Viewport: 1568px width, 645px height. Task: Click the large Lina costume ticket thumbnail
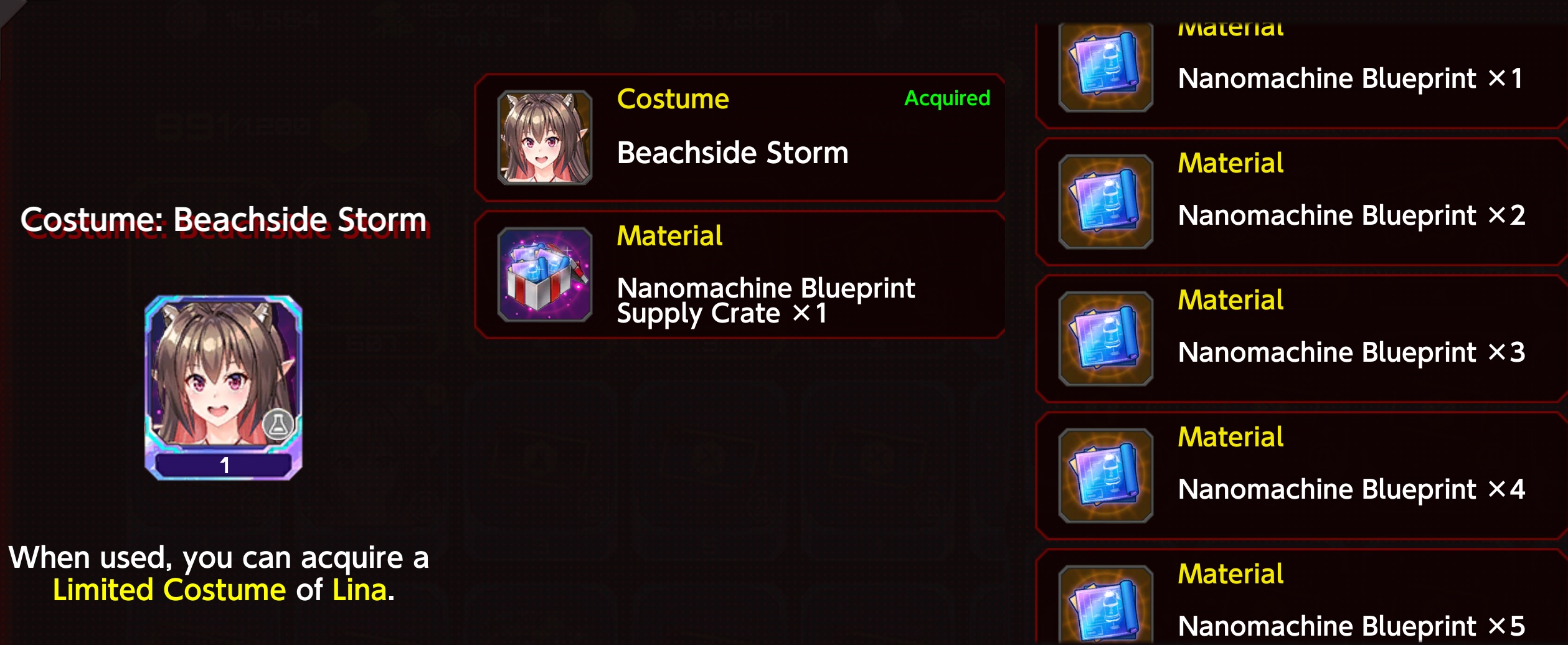tap(224, 388)
